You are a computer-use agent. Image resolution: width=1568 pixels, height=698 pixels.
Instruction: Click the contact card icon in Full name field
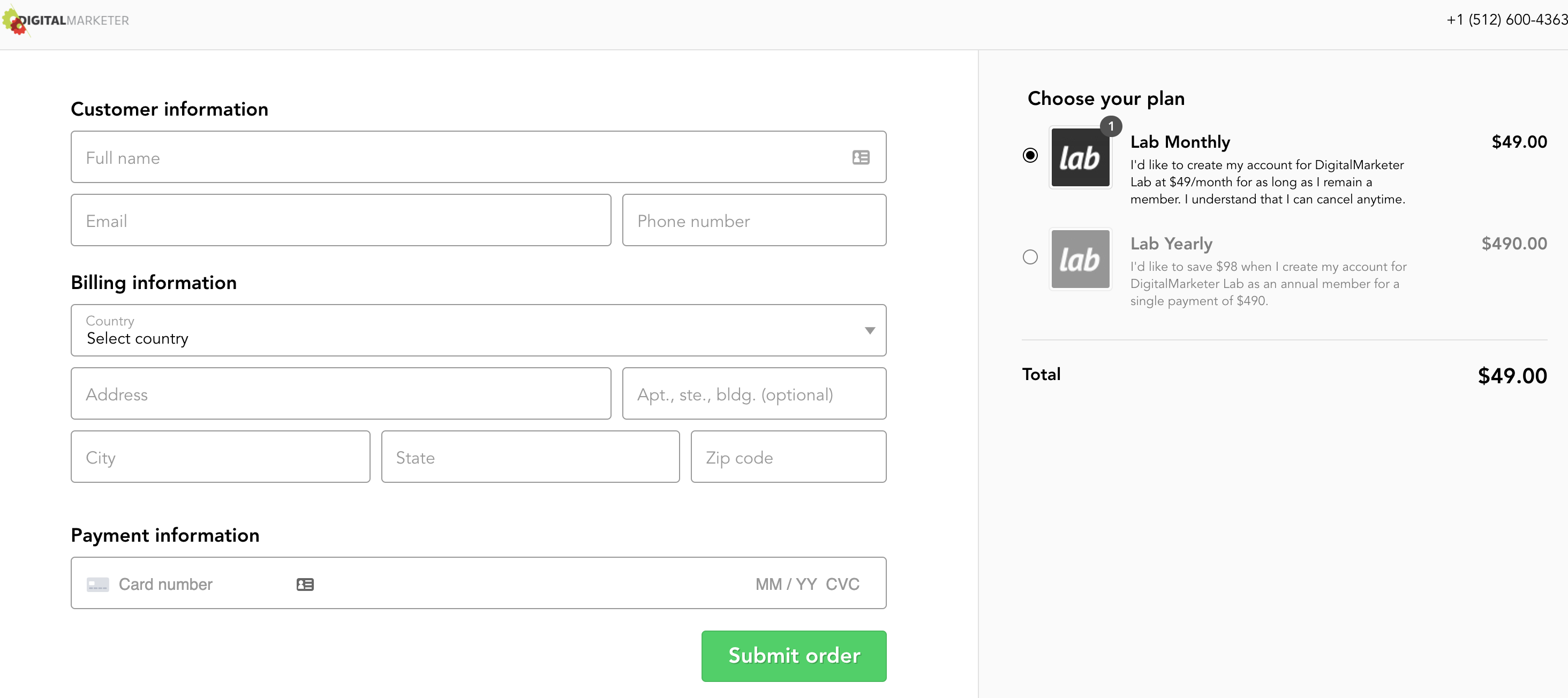(860, 157)
